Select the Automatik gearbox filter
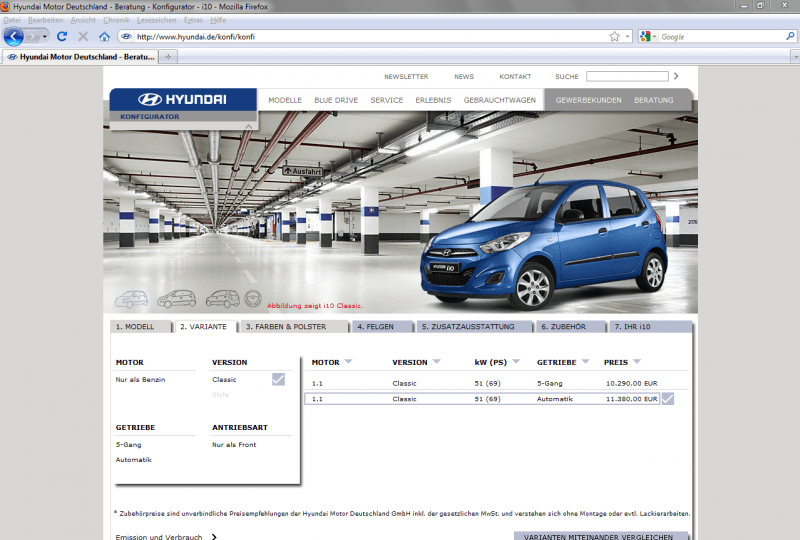The width and height of the screenshot is (800, 540). (134, 460)
